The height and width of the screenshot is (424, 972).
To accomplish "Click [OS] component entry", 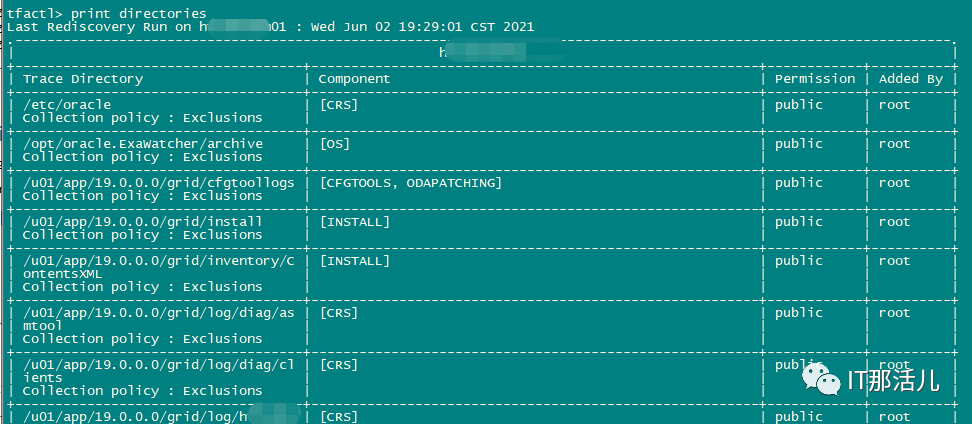I will [x=335, y=144].
